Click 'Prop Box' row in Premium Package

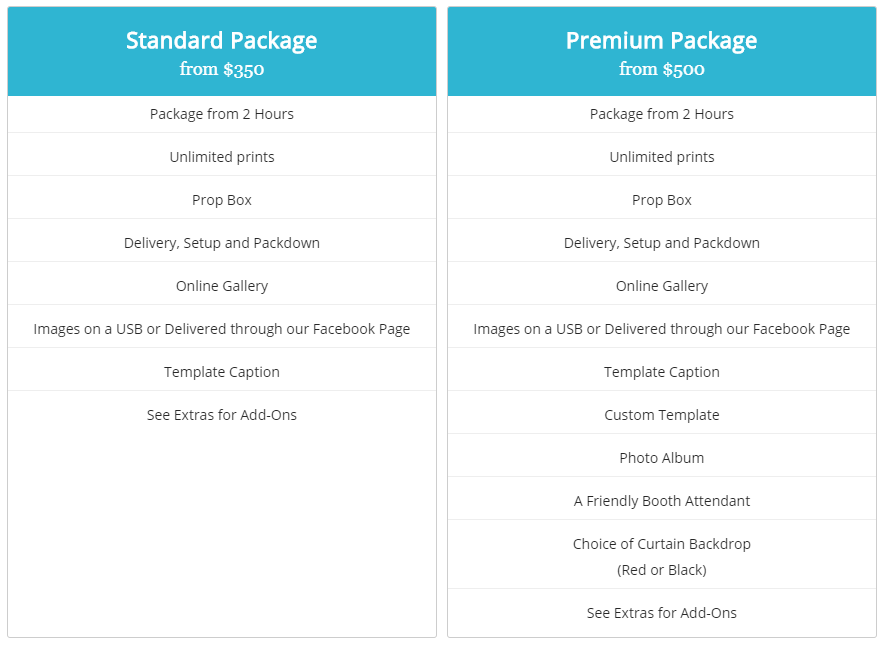pos(661,200)
